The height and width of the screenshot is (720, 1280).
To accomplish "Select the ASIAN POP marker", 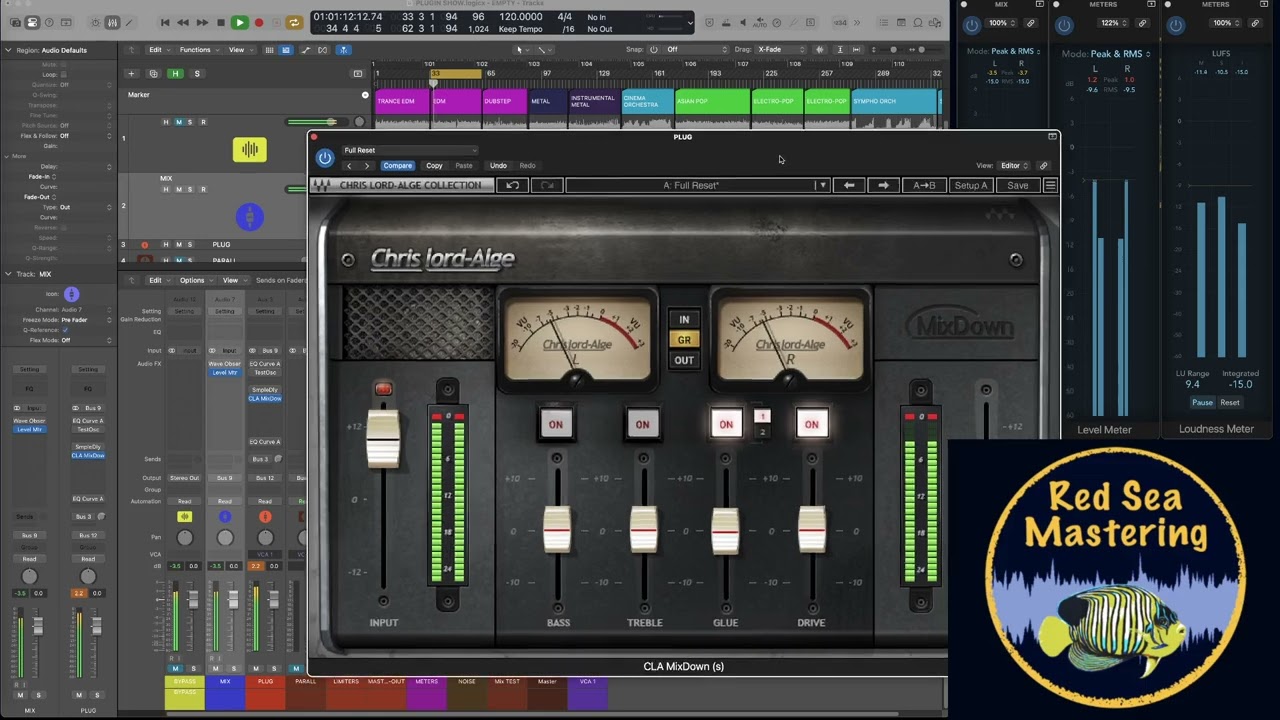I will tap(712, 101).
